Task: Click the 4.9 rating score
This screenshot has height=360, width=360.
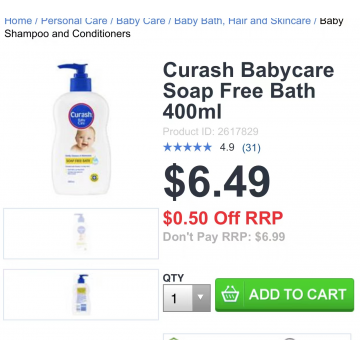Action: click(227, 147)
